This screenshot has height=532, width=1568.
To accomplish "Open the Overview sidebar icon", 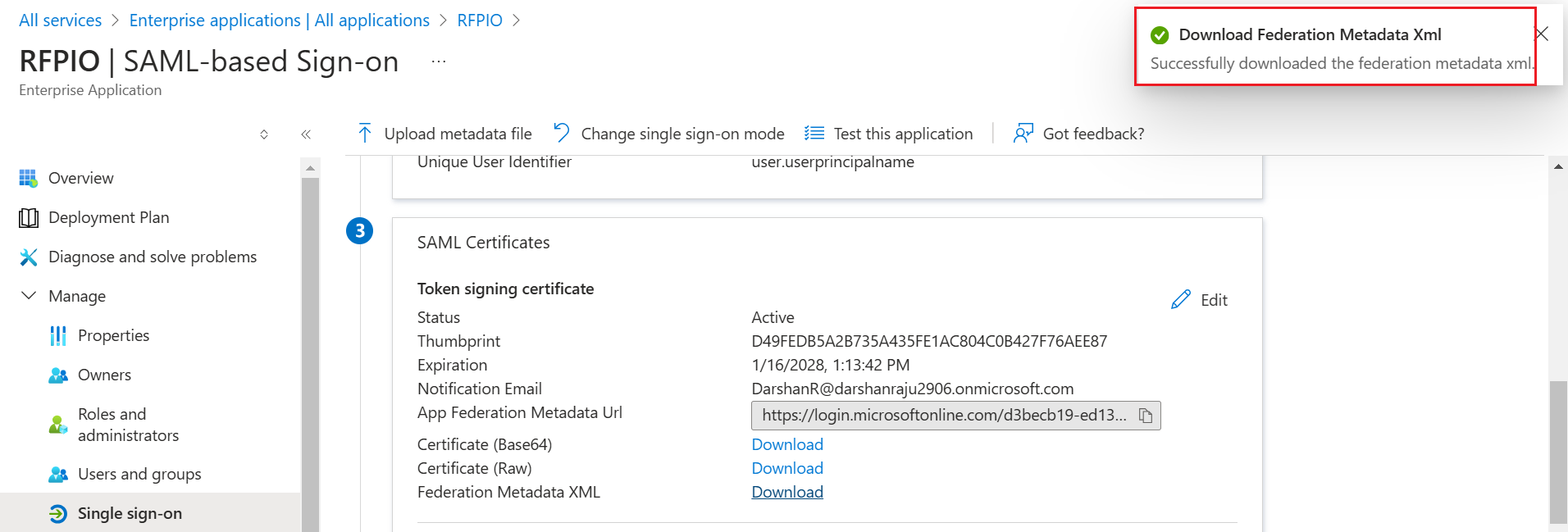I will pos(29,178).
